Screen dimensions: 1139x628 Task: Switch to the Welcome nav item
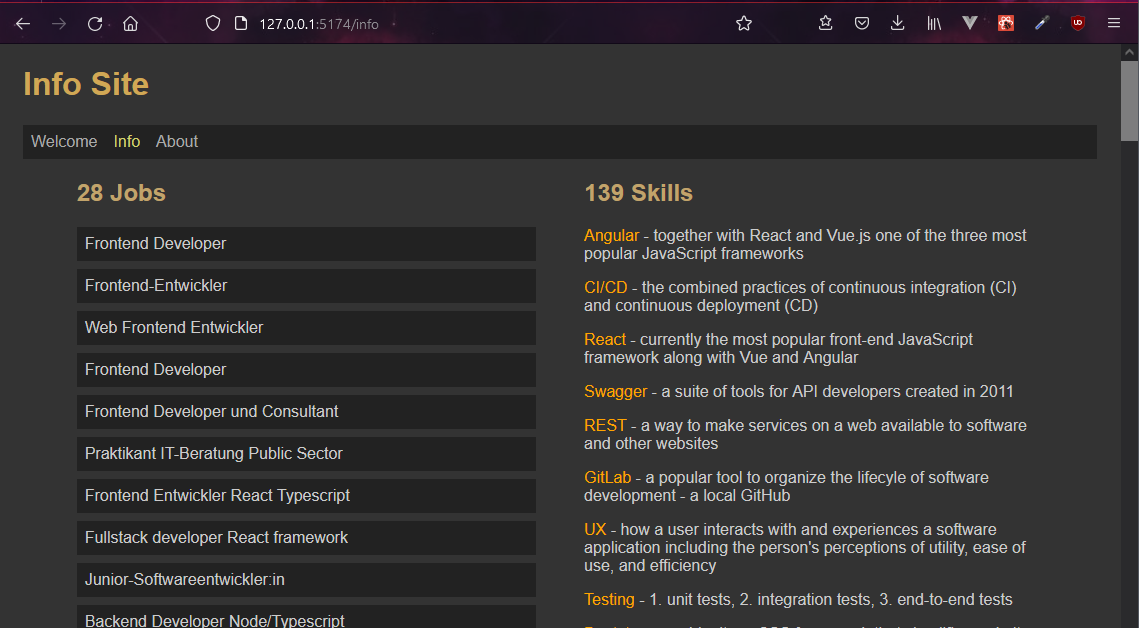[x=64, y=142]
